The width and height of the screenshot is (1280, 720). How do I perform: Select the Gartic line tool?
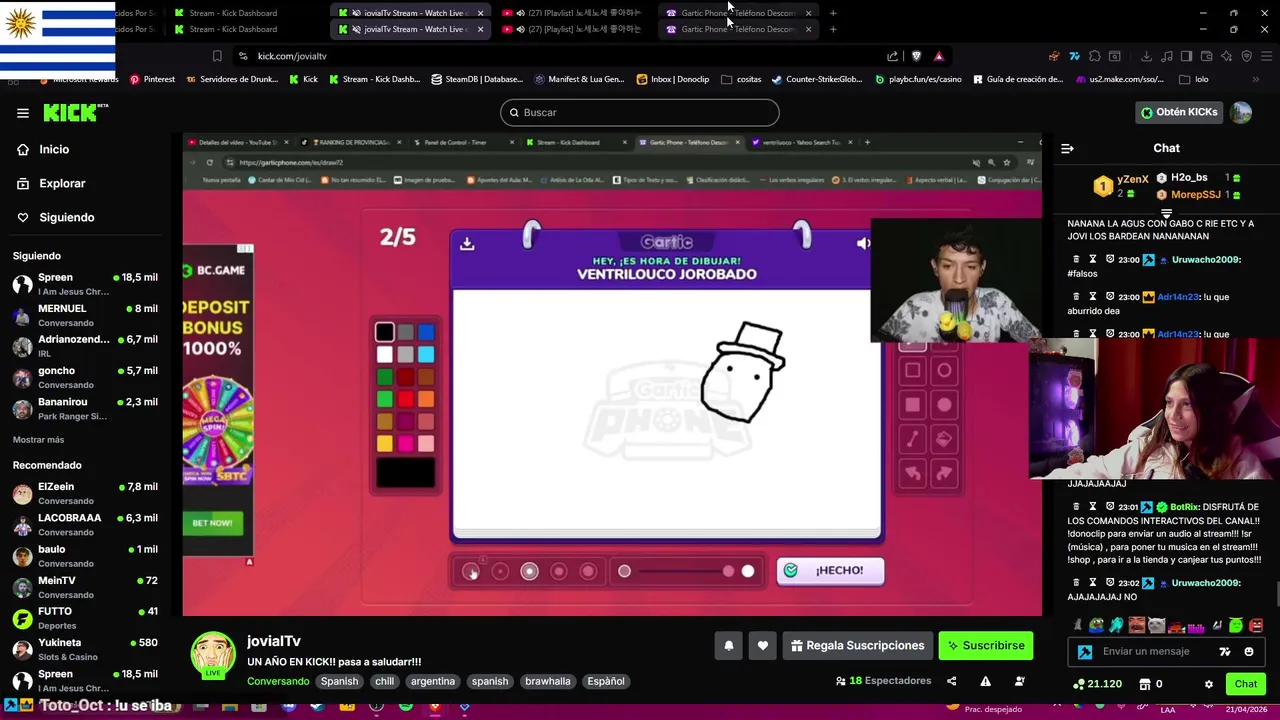912,439
